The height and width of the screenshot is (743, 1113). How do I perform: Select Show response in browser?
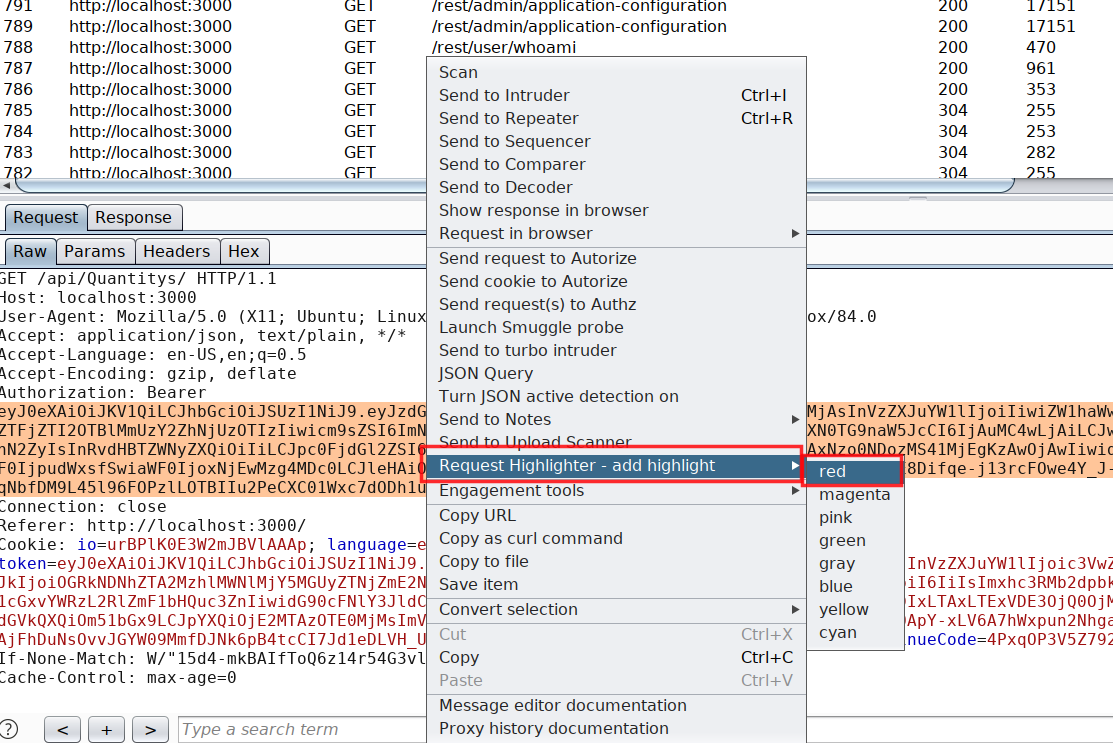point(616,210)
